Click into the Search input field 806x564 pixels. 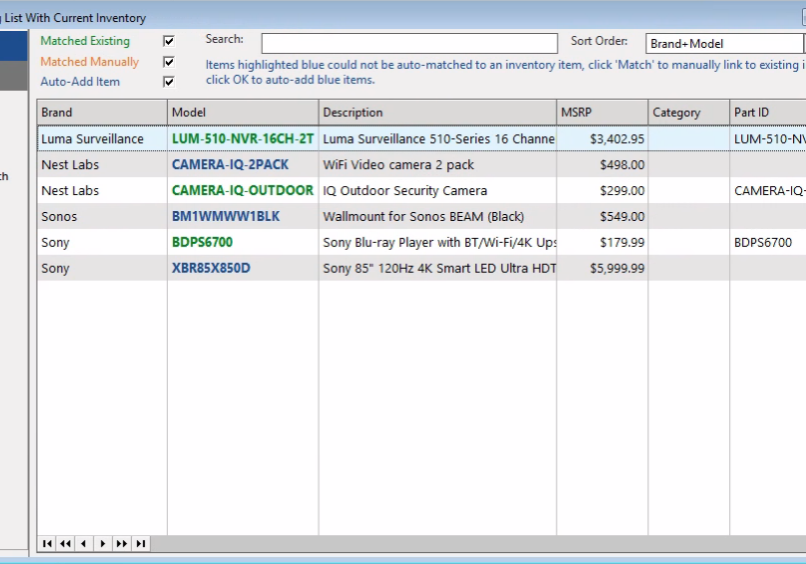pyautogui.click(x=409, y=44)
